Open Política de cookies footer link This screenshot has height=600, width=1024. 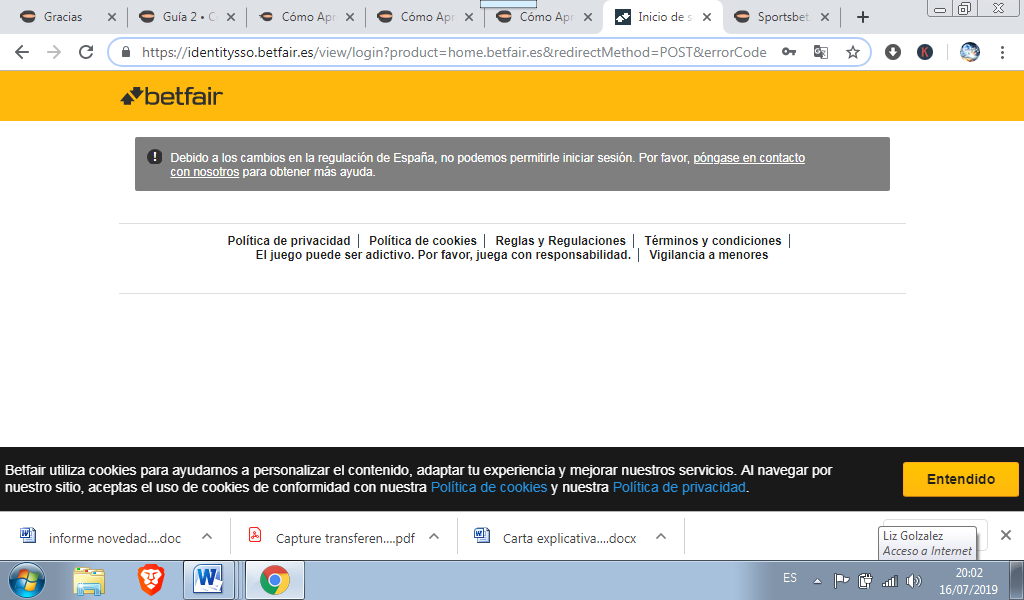coord(423,241)
